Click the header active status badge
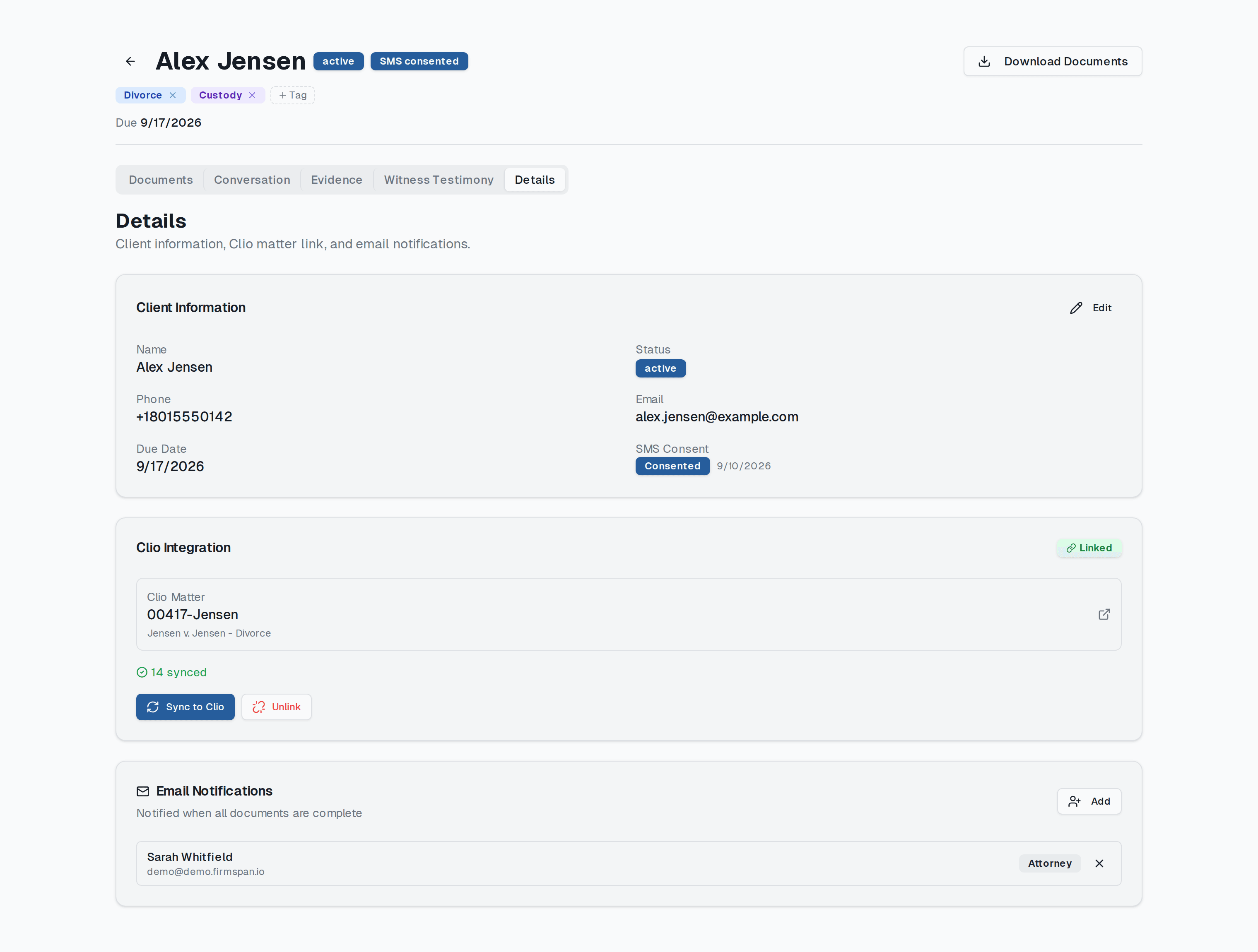The height and width of the screenshot is (952, 1258). [338, 61]
